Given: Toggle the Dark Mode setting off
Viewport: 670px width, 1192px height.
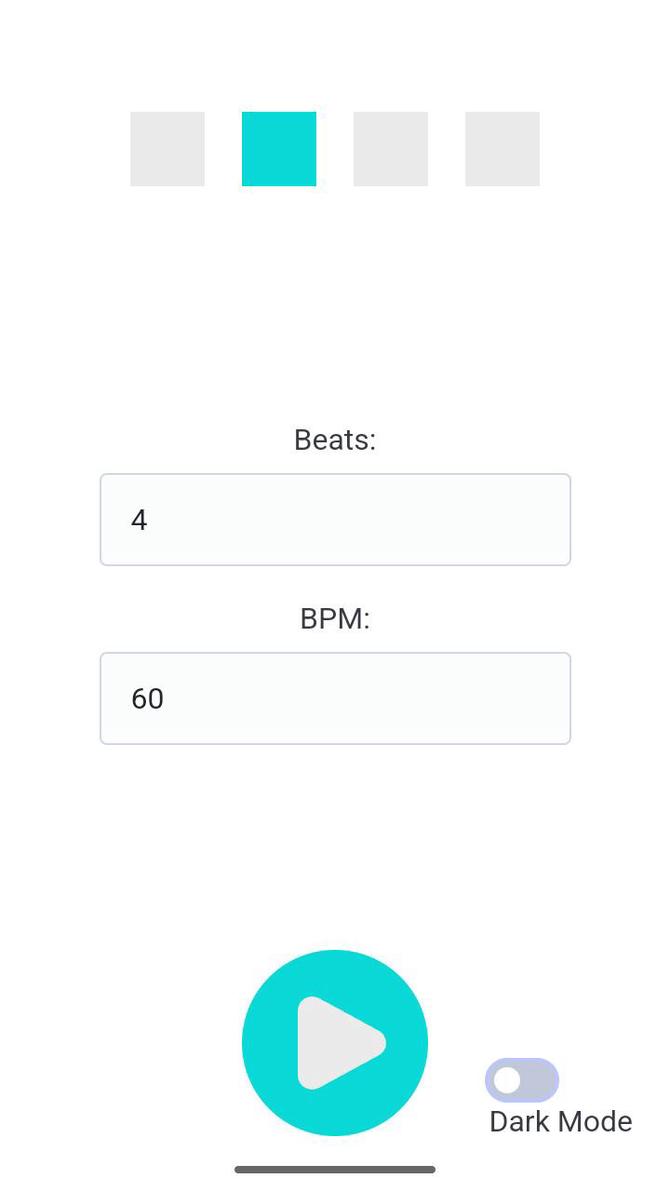Looking at the screenshot, I should 522,1080.
